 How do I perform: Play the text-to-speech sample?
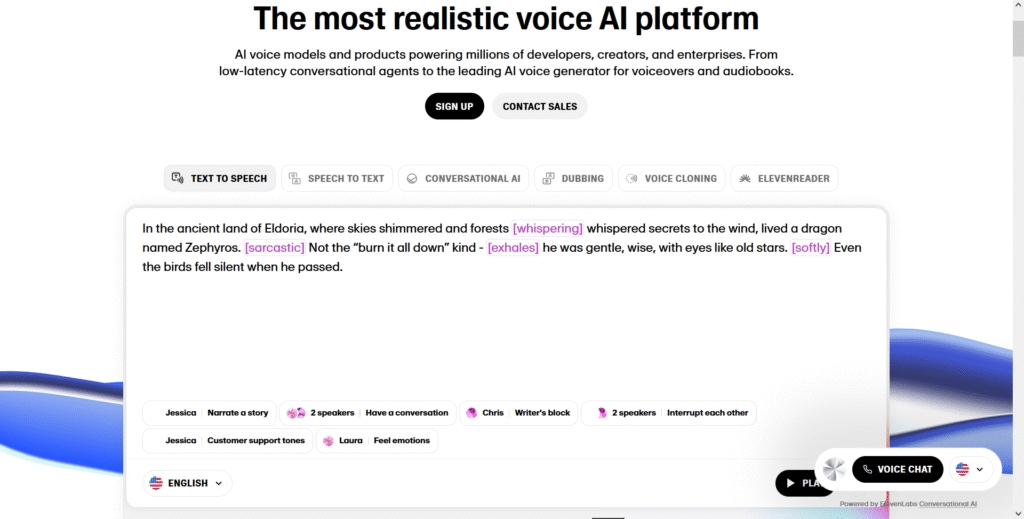point(795,483)
